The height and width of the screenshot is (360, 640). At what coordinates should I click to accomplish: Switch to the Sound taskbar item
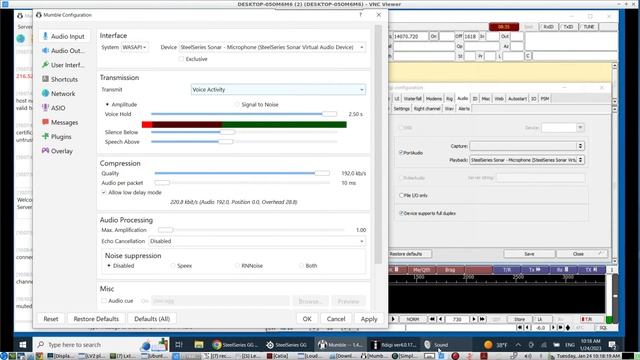tap(446, 345)
